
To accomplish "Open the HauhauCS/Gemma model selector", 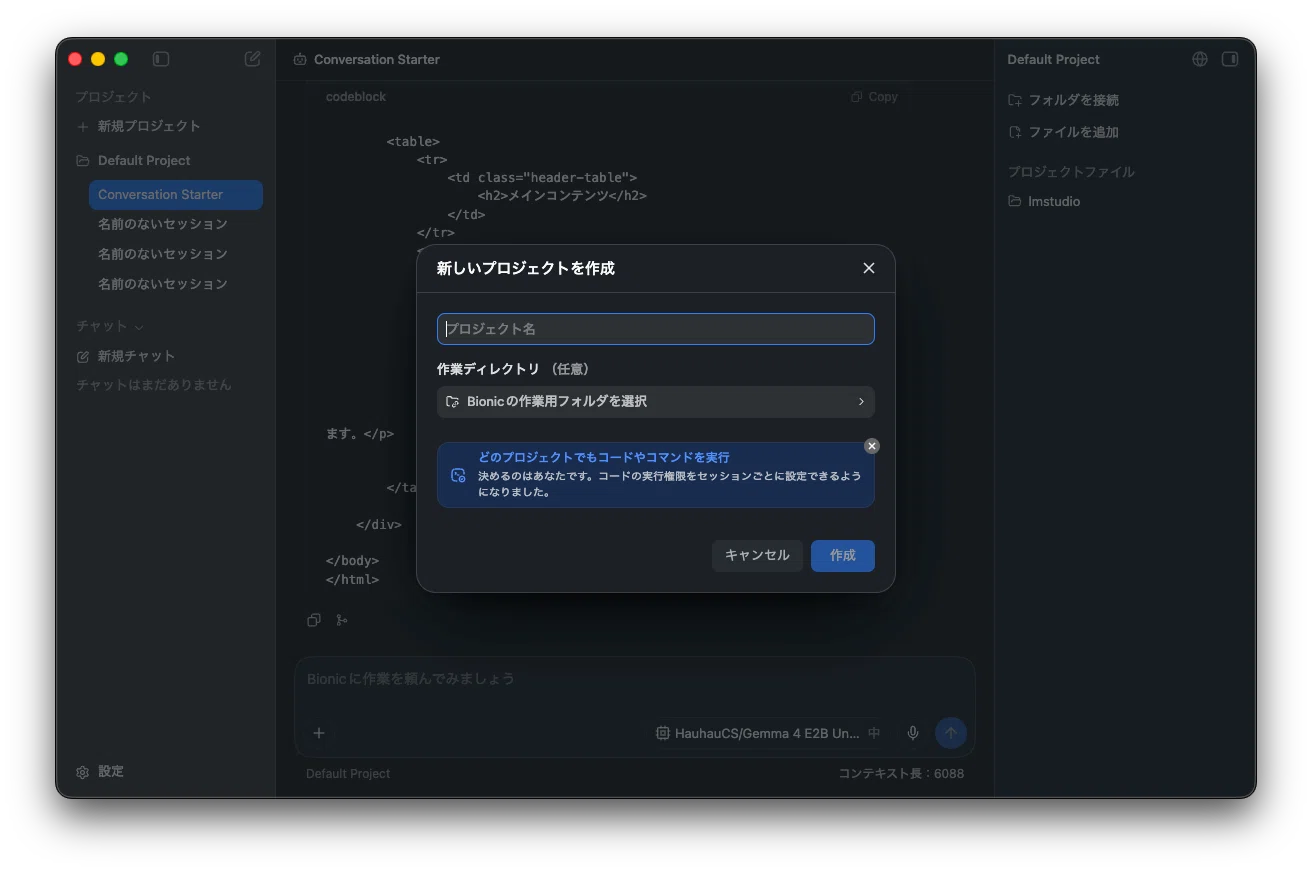I will coord(757,733).
